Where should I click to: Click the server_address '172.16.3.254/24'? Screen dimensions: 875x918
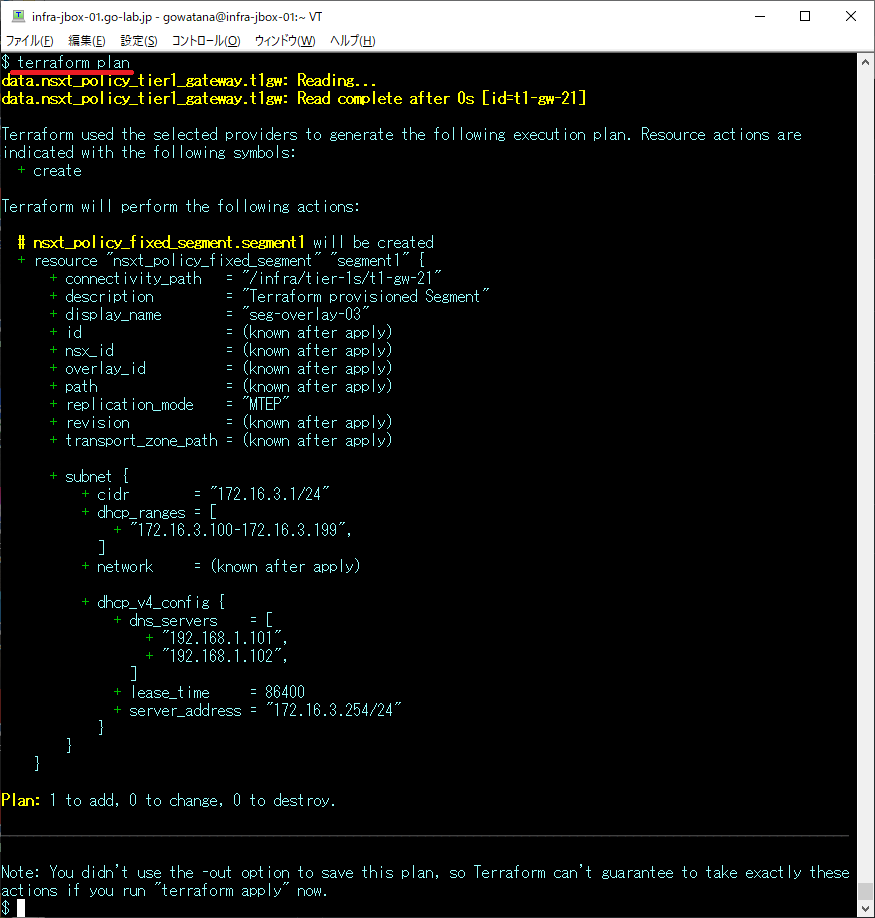point(334,710)
